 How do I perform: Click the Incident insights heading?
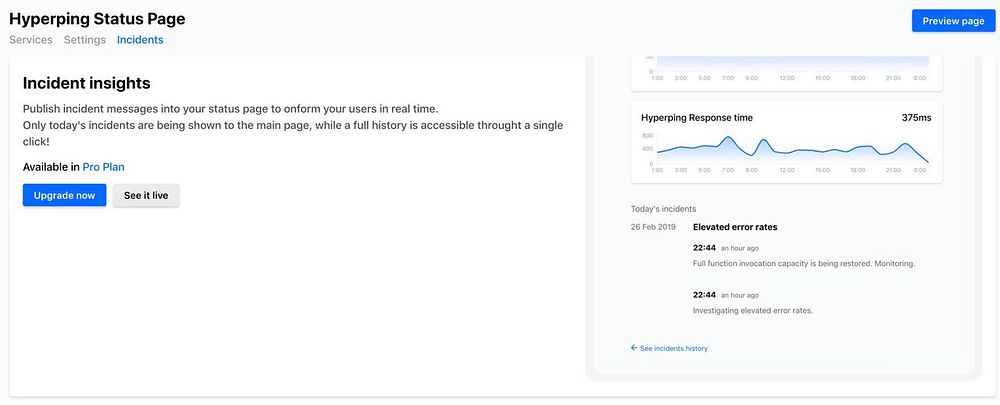(87, 83)
